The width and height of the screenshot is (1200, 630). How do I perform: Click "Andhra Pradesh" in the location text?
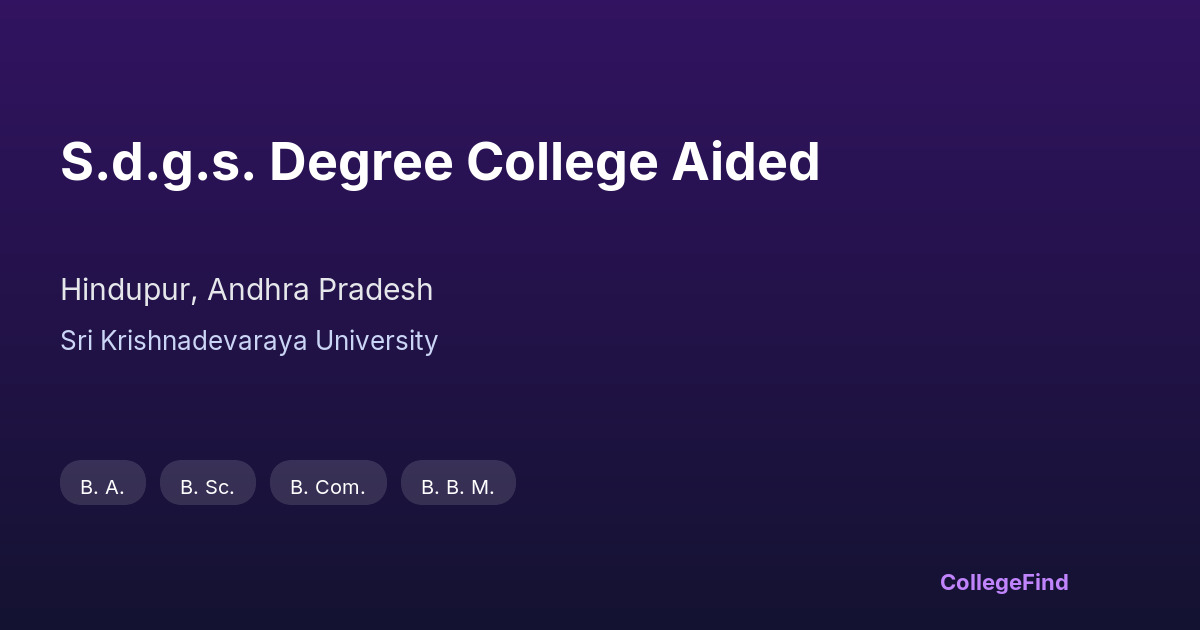click(320, 290)
